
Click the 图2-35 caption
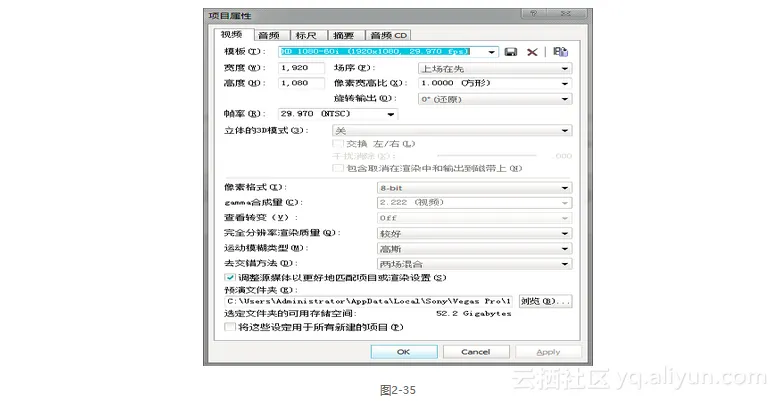pyautogui.click(x=398, y=390)
